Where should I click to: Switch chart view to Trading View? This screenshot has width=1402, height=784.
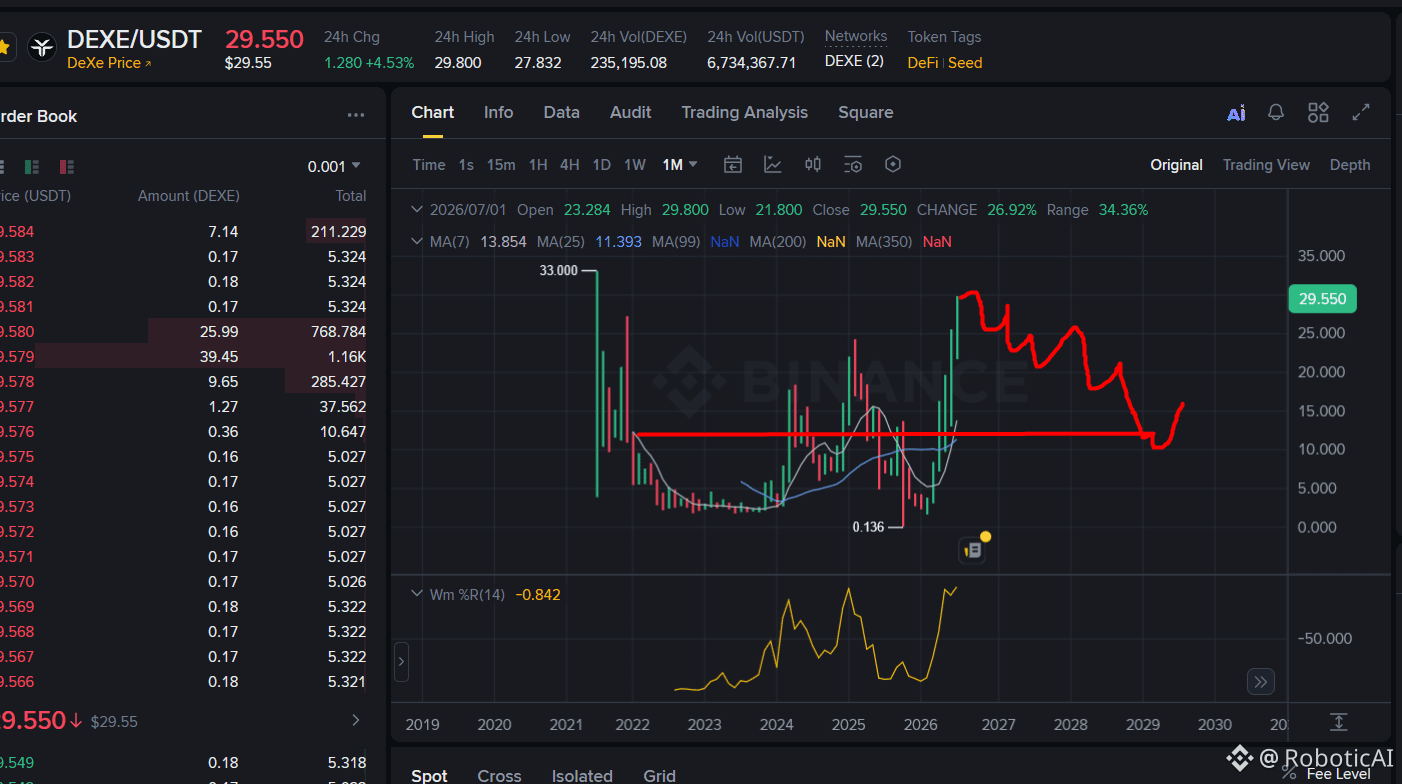pyautogui.click(x=1266, y=165)
